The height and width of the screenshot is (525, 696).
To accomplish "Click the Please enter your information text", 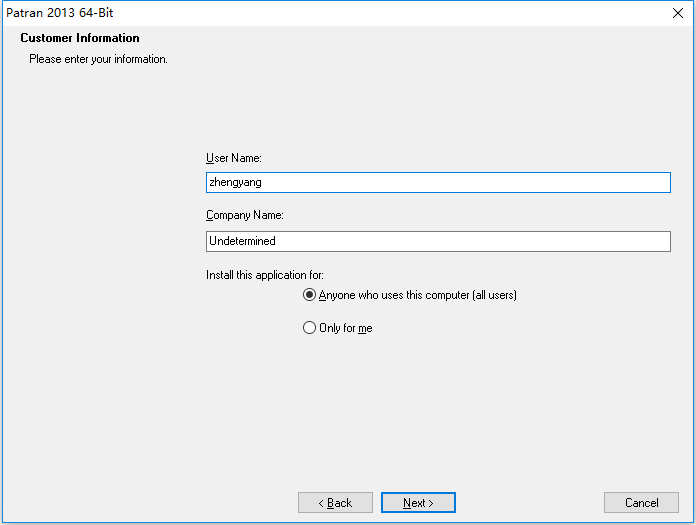I will 99,59.
